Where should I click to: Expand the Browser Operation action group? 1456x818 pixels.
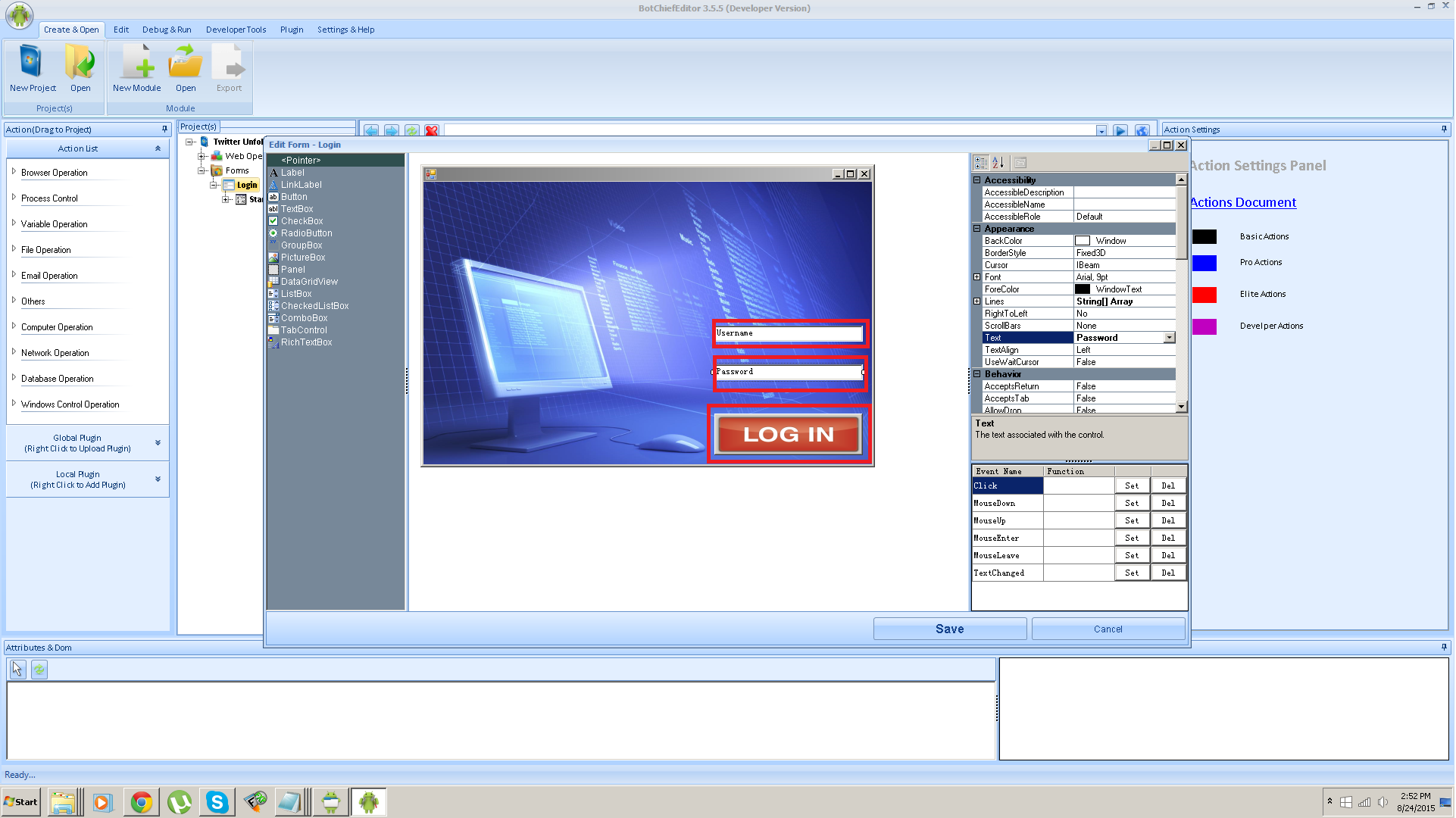click(14, 172)
